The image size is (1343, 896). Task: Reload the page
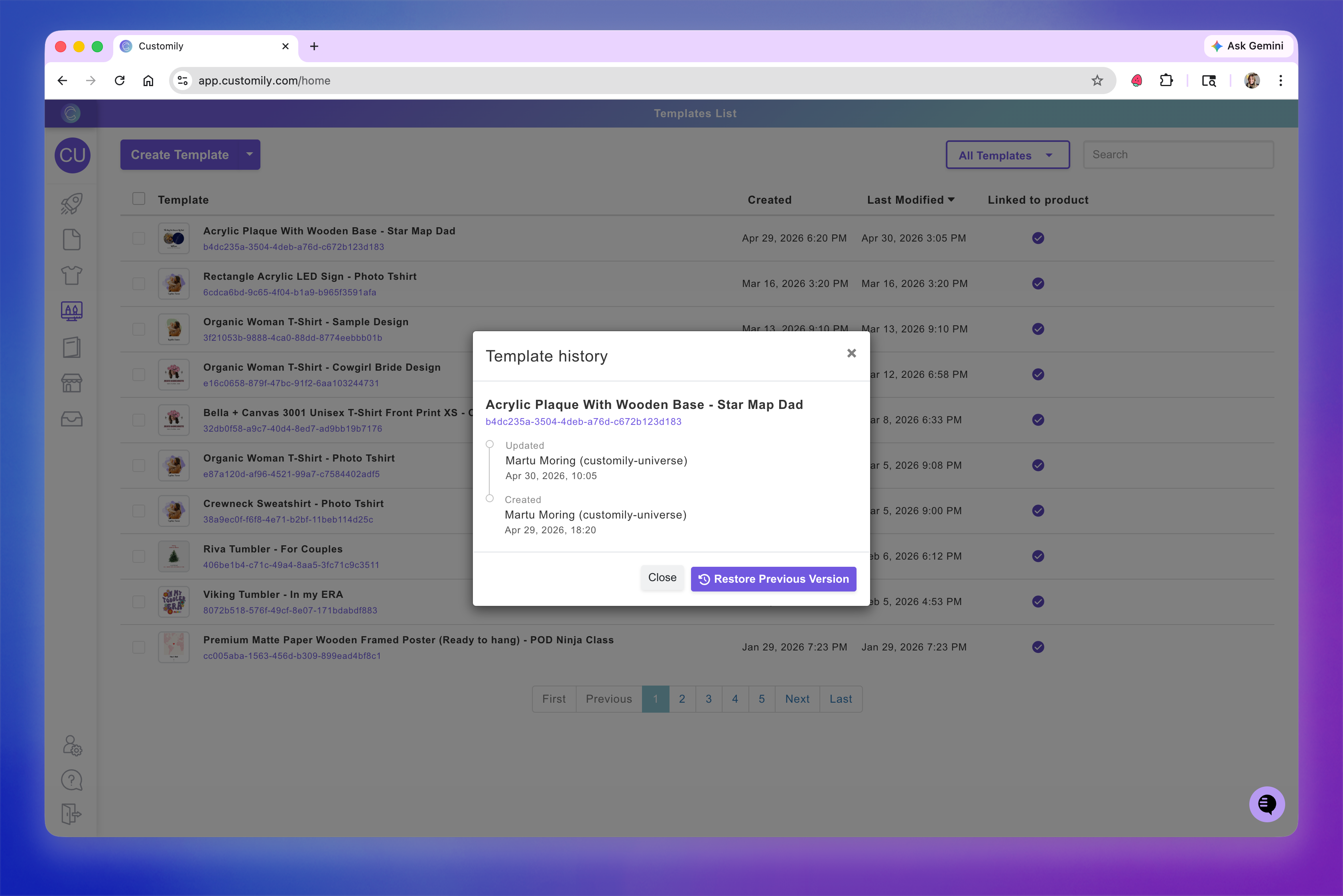[x=120, y=81]
